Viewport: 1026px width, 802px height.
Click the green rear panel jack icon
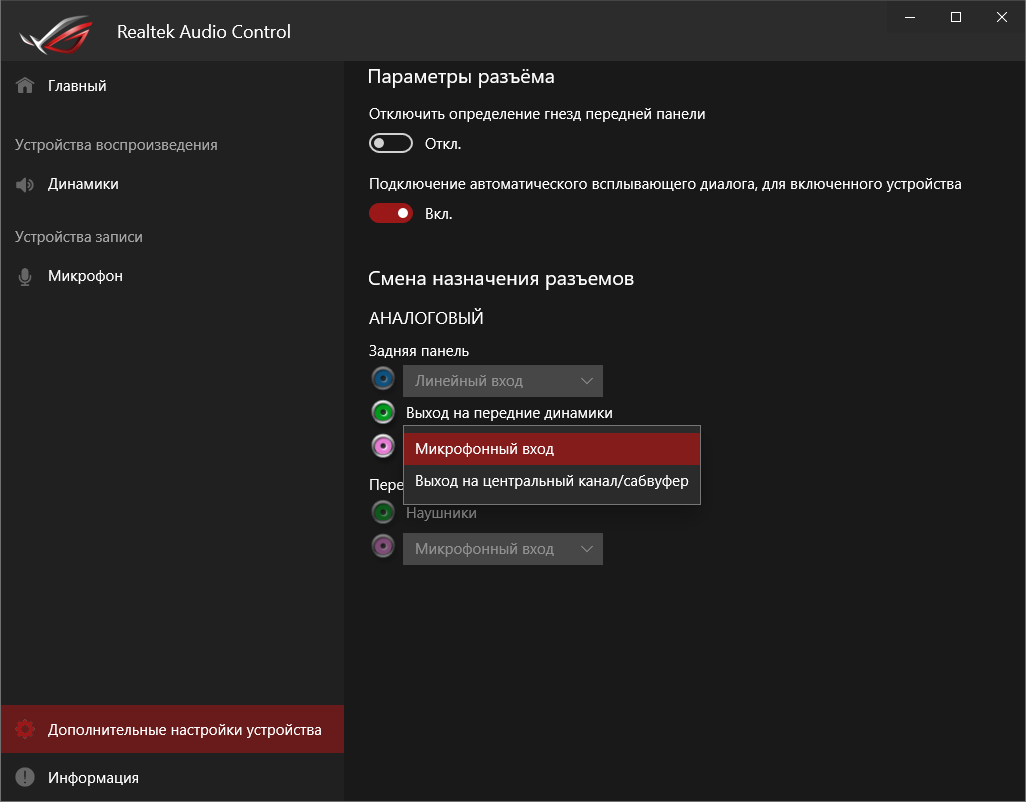coord(382,412)
